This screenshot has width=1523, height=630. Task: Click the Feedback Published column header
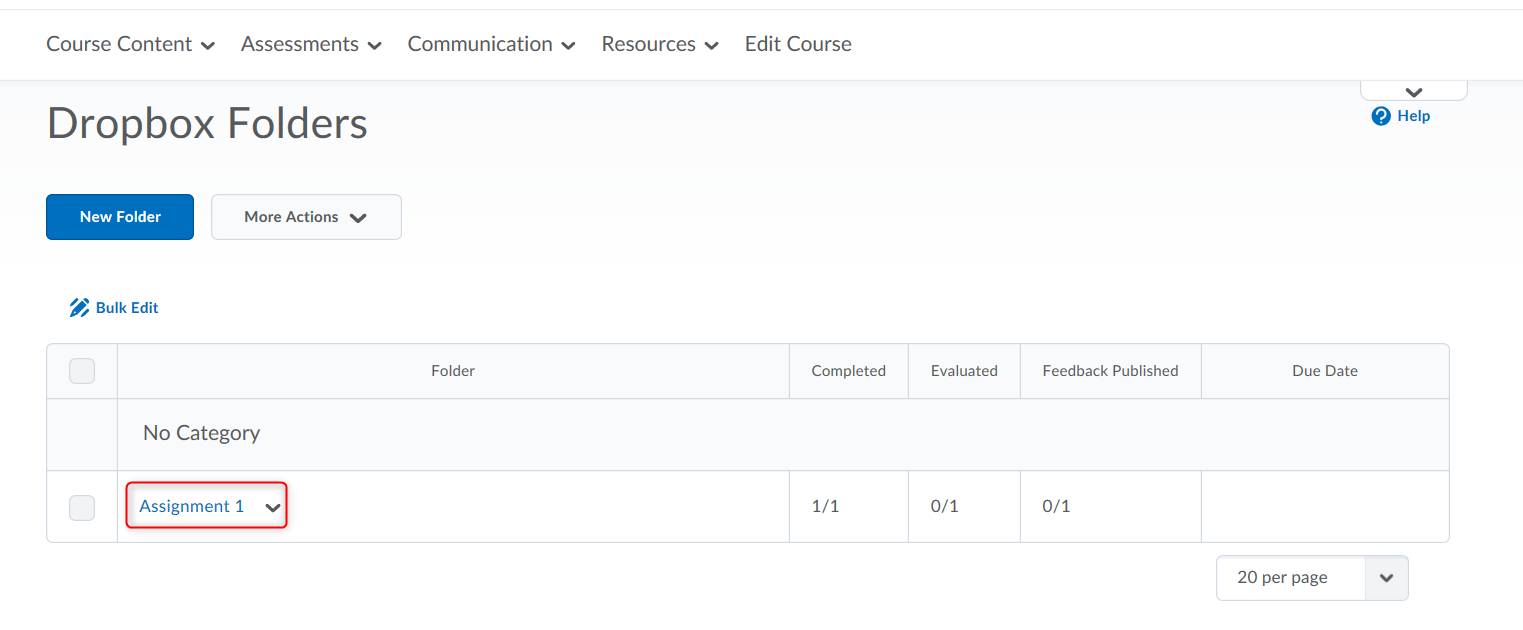[1110, 371]
